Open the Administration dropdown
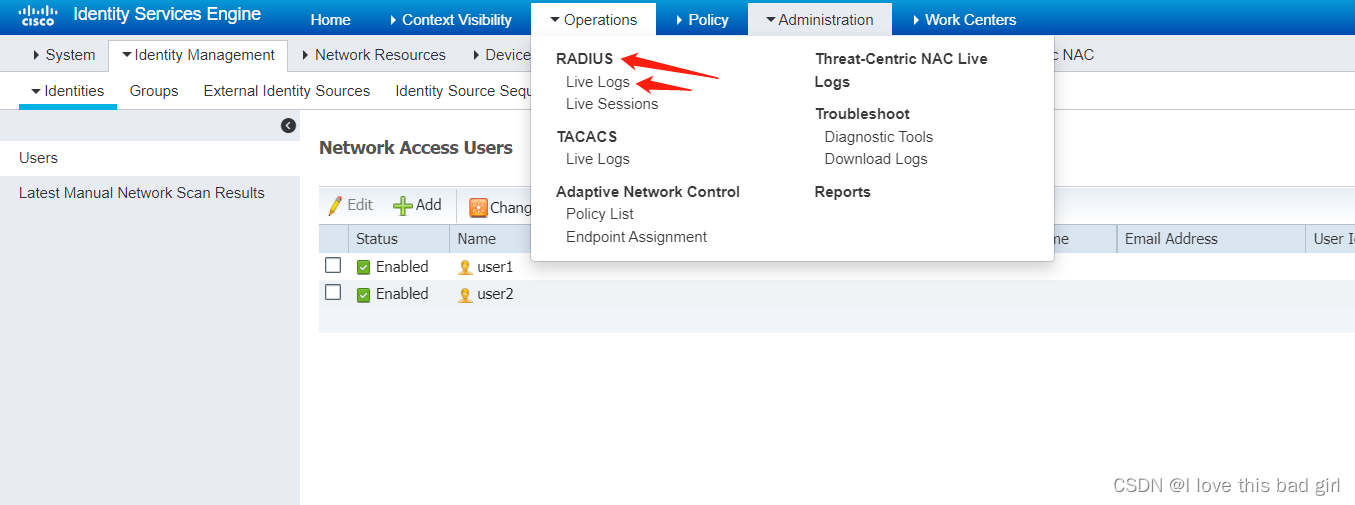This screenshot has height=505, width=1355. (x=819, y=19)
